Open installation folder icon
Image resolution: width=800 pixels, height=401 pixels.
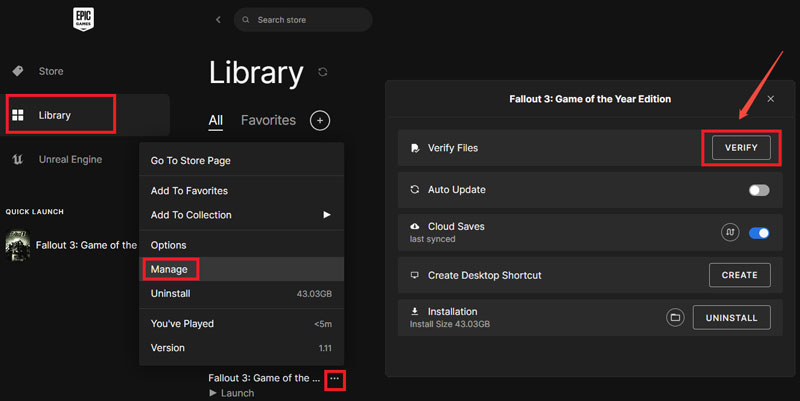(675, 318)
